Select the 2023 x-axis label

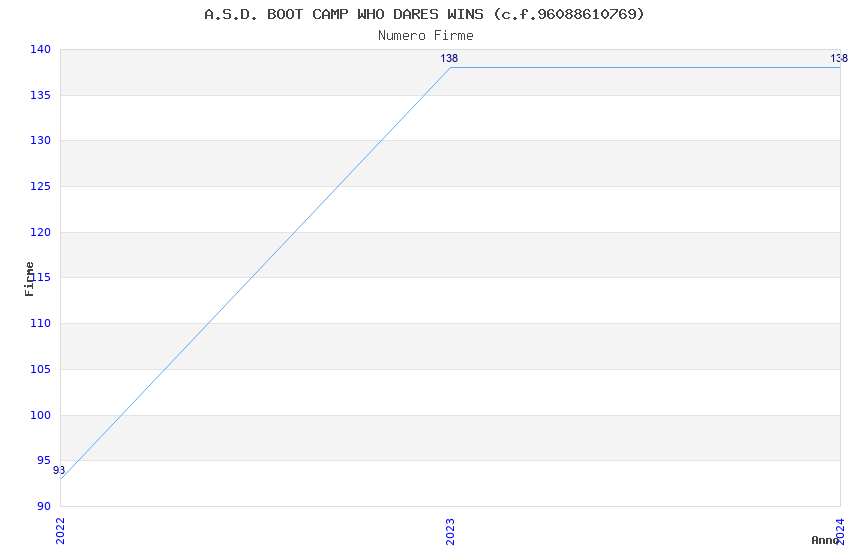point(450,531)
